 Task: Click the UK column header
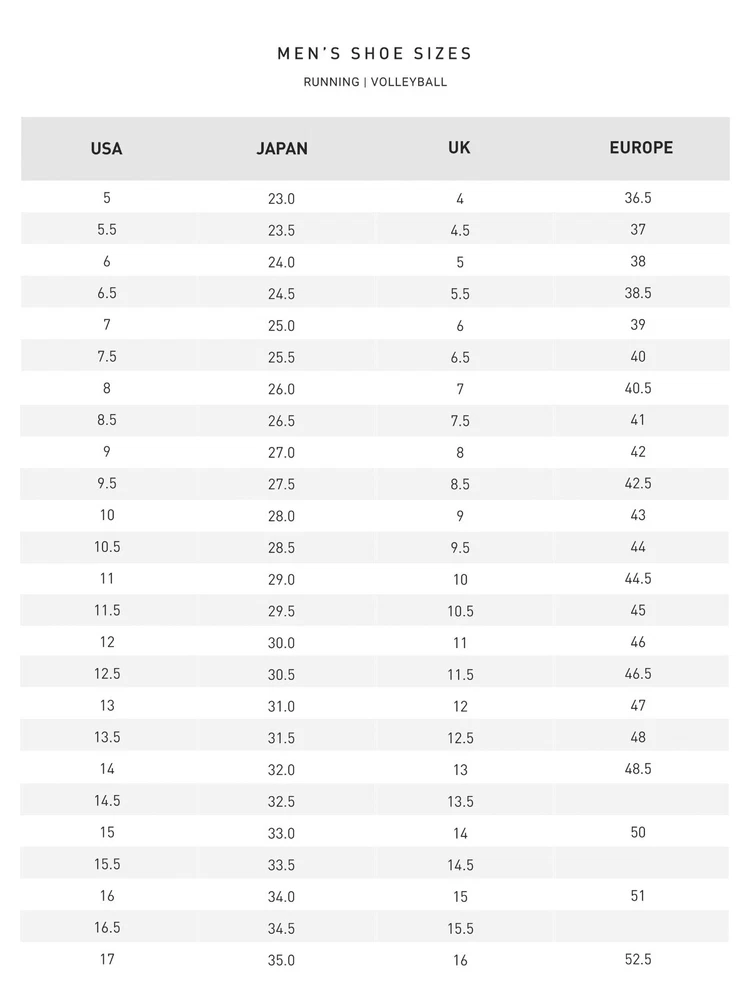[459, 148]
